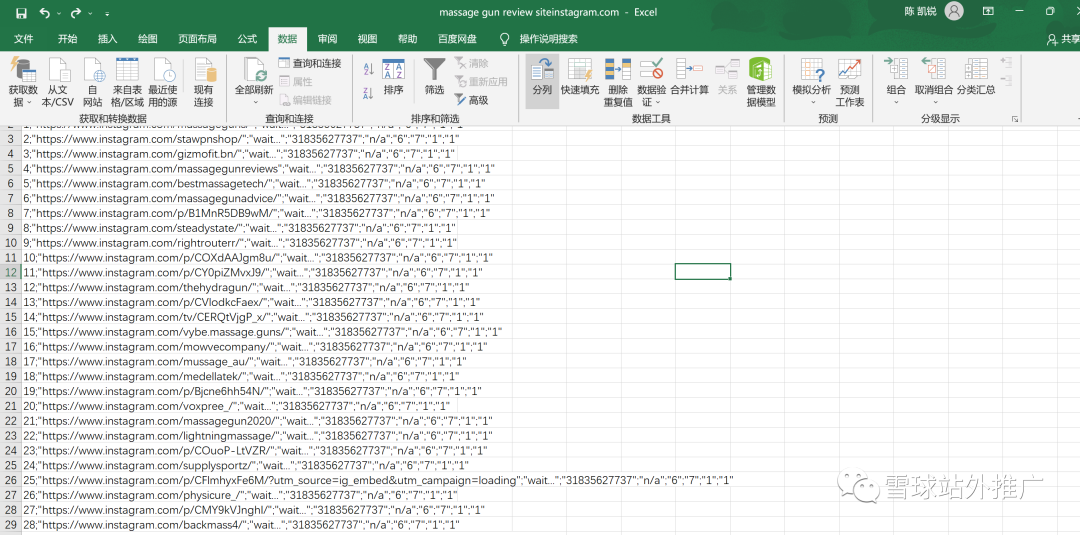This screenshot has height=535, width=1080.
Task: Switch to the 公式 tab
Action: pos(247,39)
